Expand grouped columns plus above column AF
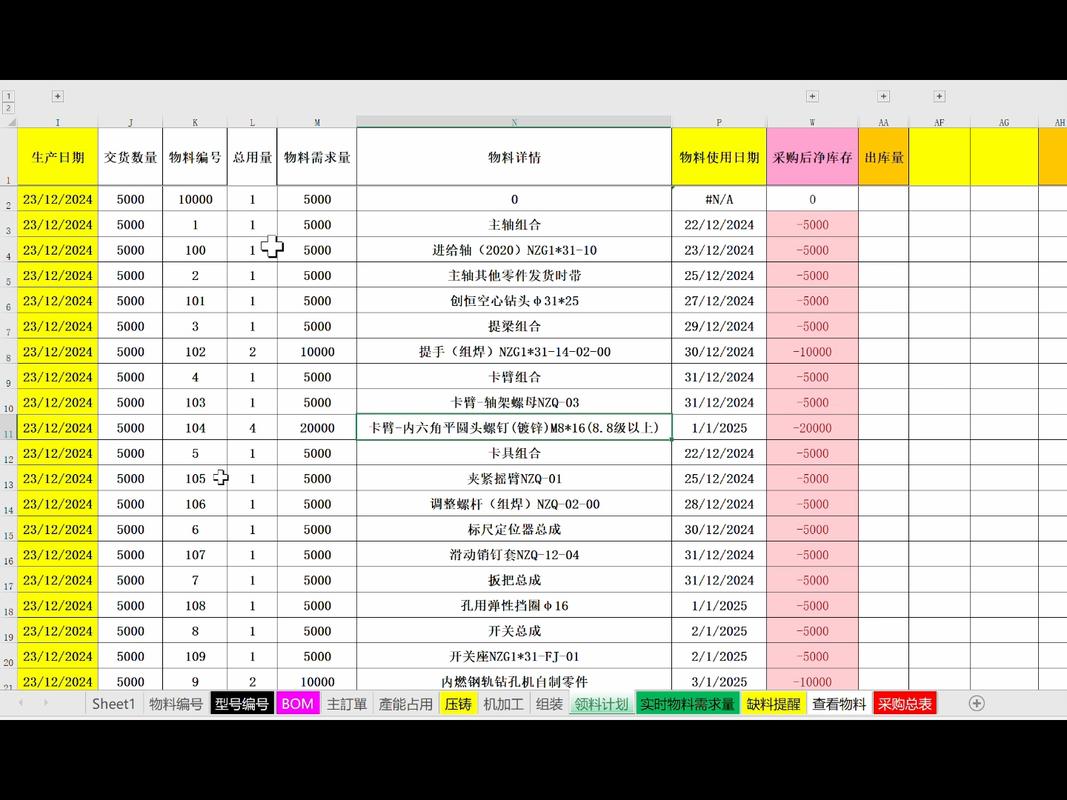This screenshot has width=1067, height=800. click(883, 96)
